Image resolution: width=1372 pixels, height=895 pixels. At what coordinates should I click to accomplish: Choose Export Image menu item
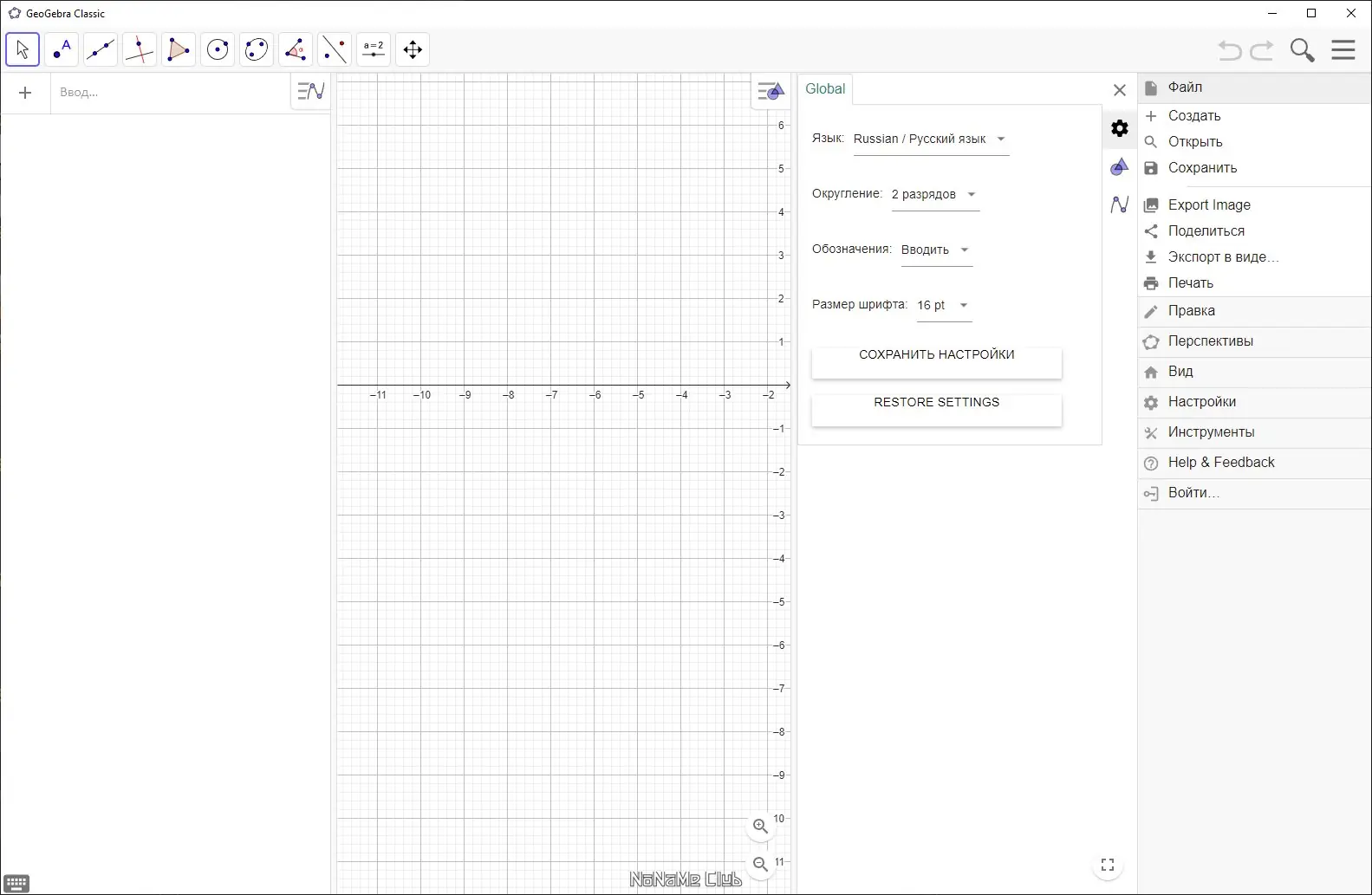point(1254,205)
